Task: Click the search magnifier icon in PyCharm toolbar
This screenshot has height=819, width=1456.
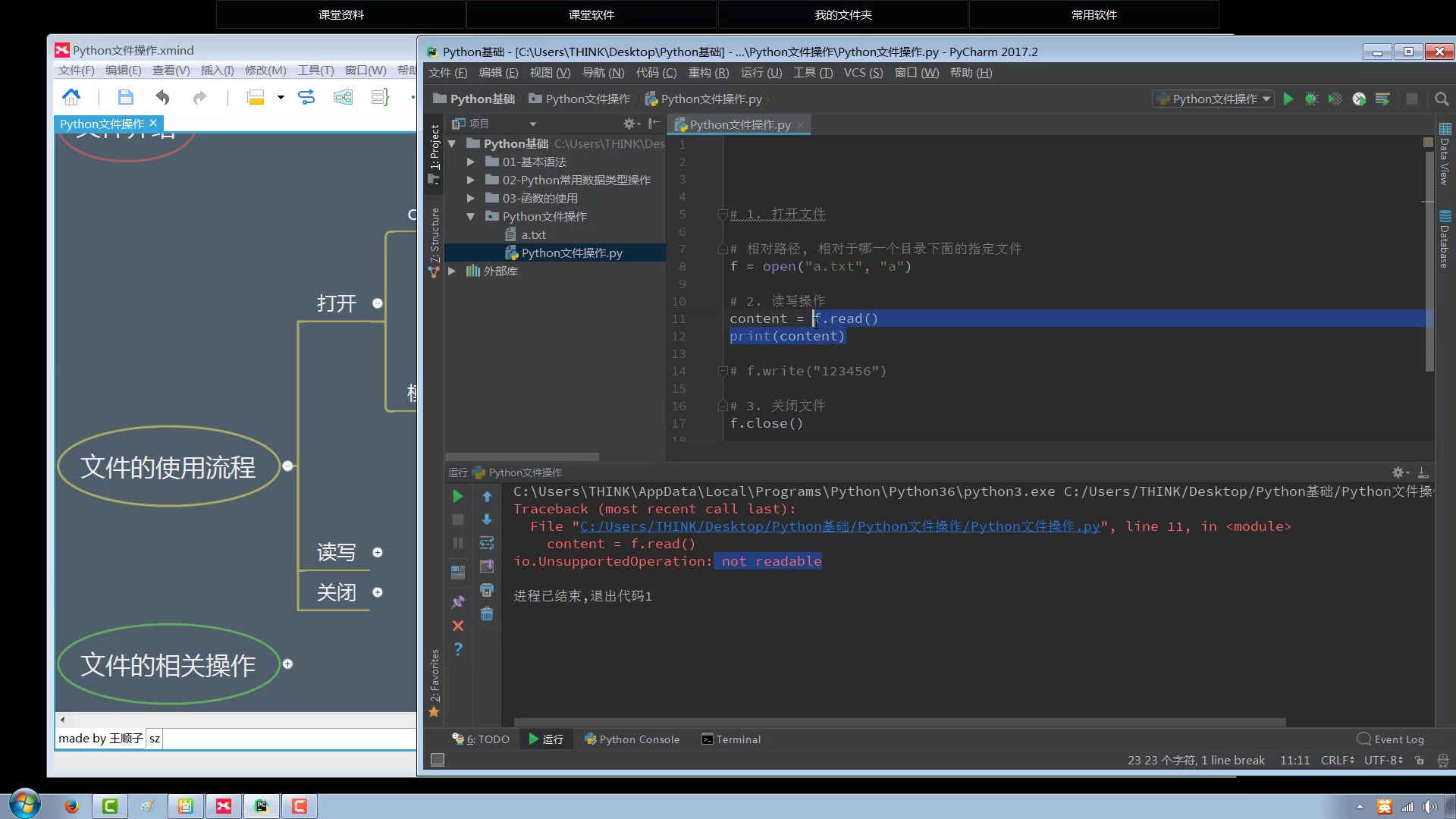Action: 1442,99
